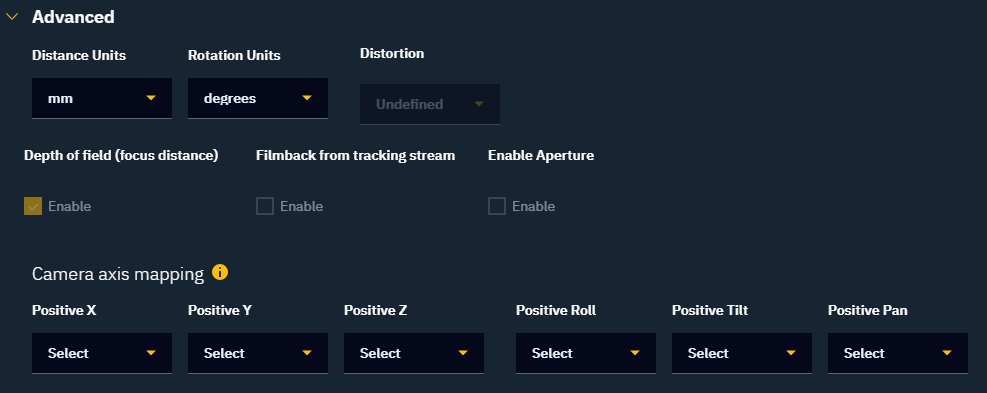Open the degrees Rotation Units dropdown
The width and height of the screenshot is (987, 393).
pos(258,98)
